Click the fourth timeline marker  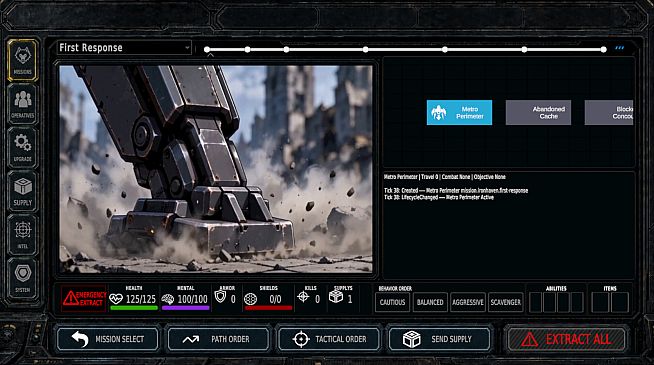click(365, 50)
